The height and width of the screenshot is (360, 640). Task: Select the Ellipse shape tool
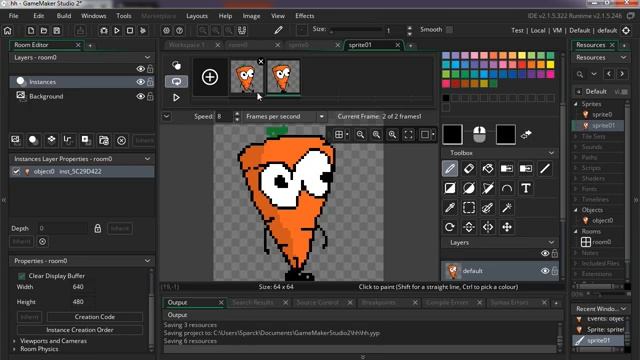click(x=469, y=188)
